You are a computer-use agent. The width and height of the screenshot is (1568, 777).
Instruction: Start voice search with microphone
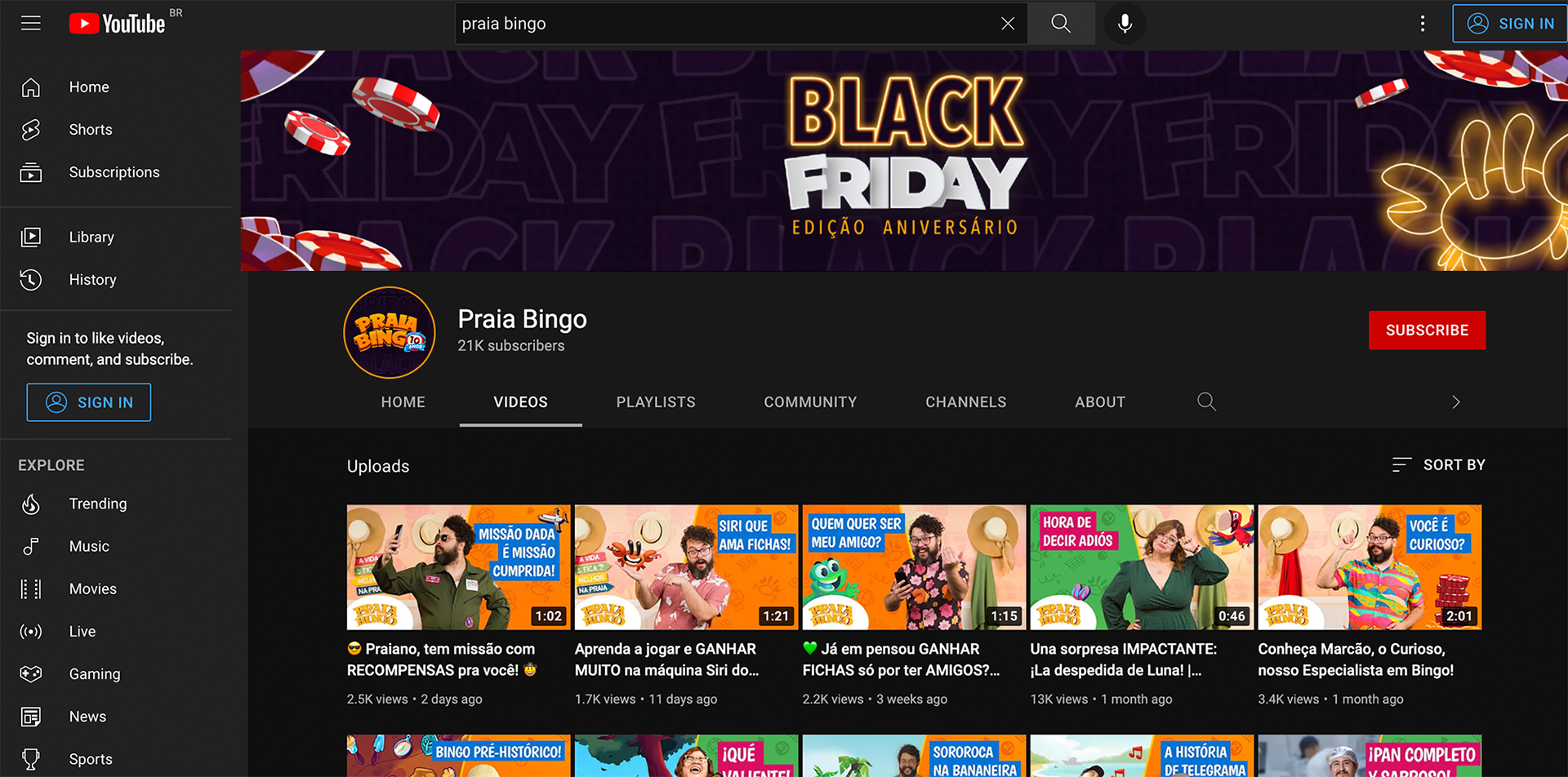pyautogui.click(x=1125, y=24)
